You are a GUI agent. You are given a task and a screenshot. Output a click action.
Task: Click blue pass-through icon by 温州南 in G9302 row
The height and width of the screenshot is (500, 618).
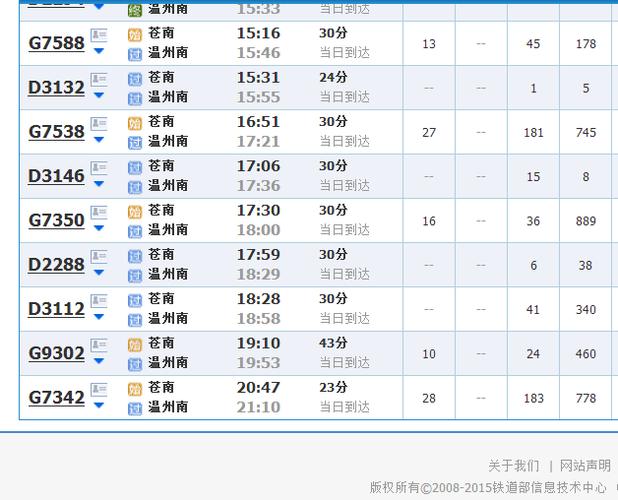[x=135, y=364]
